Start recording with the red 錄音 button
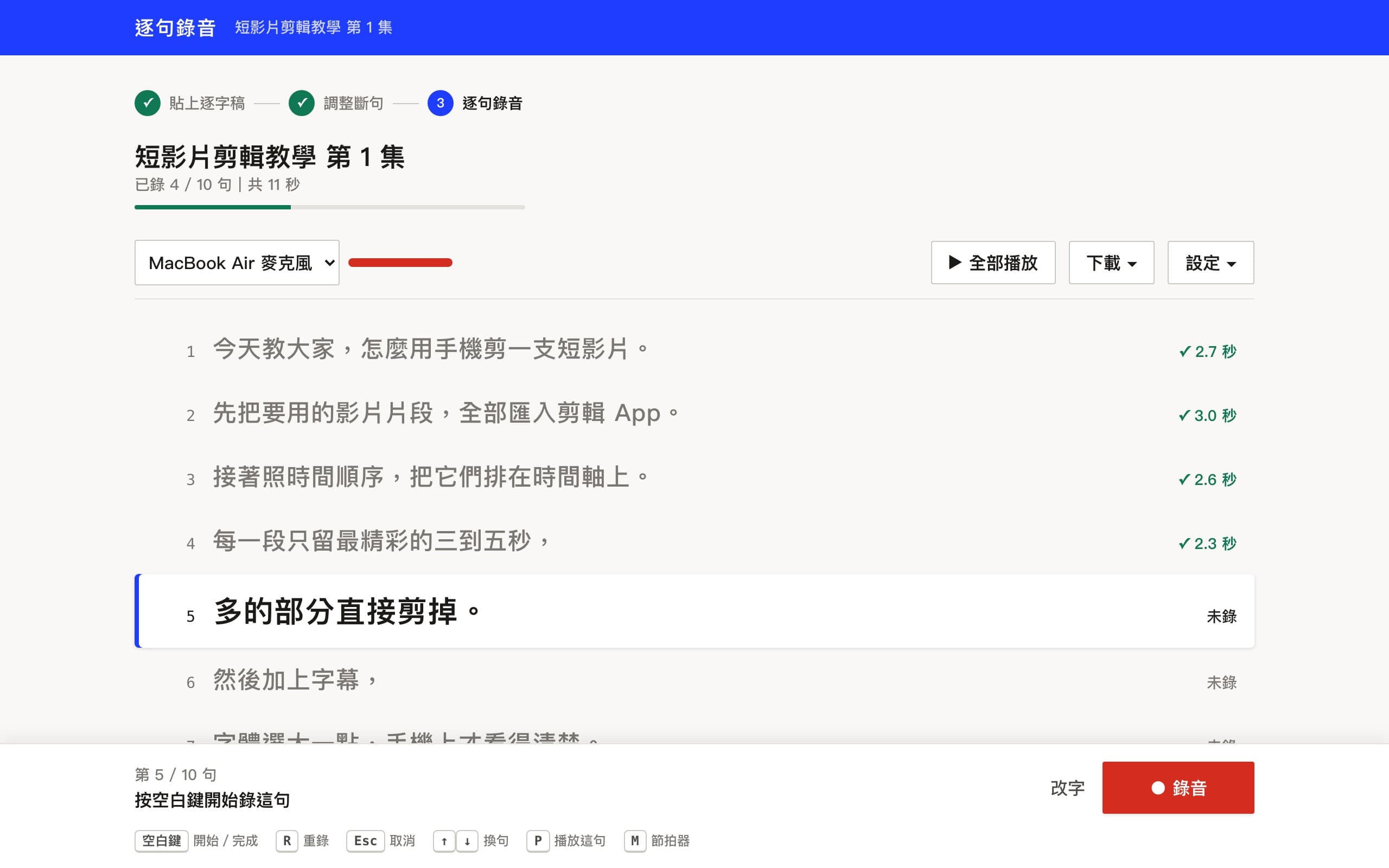Viewport: 1389px width, 868px height. point(1178,788)
